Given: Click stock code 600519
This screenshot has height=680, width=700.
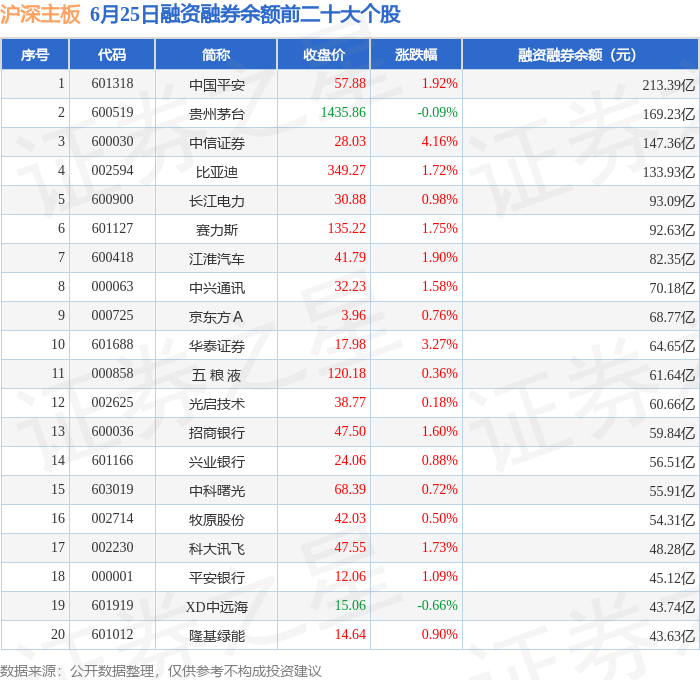Looking at the screenshot, I should tap(112, 113).
